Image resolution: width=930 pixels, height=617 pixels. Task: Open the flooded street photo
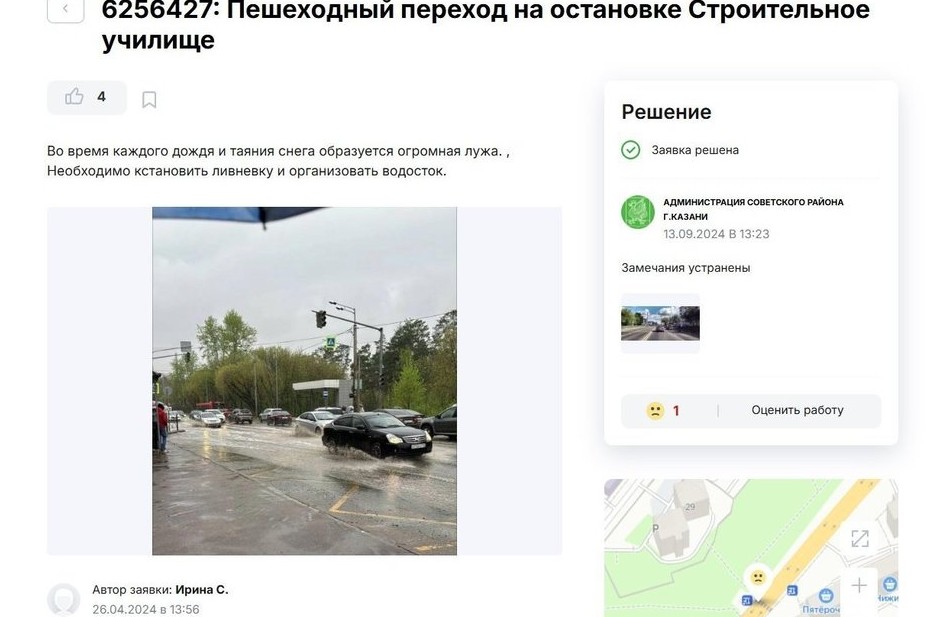click(304, 381)
